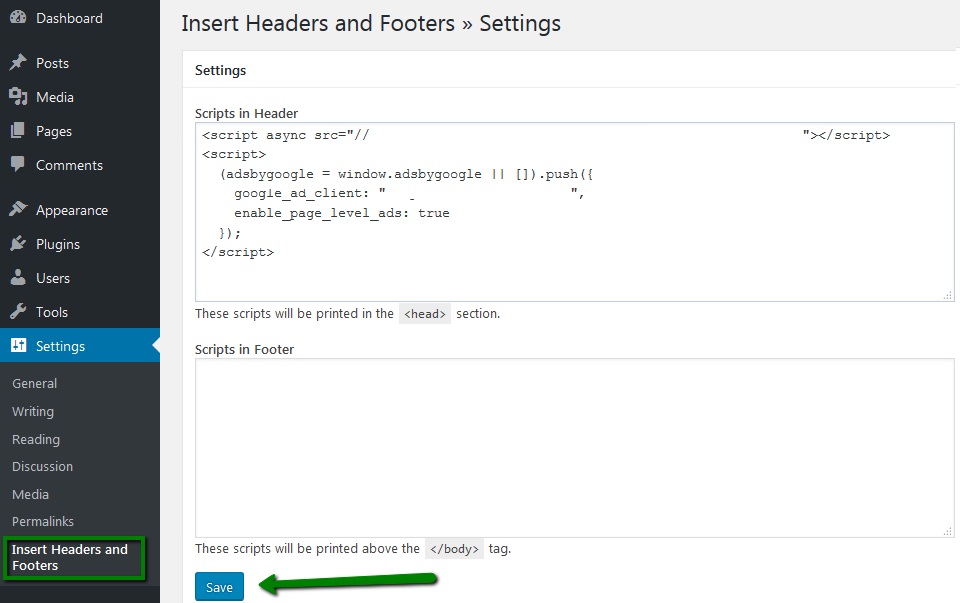The height and width of the screenshot is (603, 960).
Task: Click the closing '</script>' line in header box
Action: pyautogui.click(x=238, y=252)
